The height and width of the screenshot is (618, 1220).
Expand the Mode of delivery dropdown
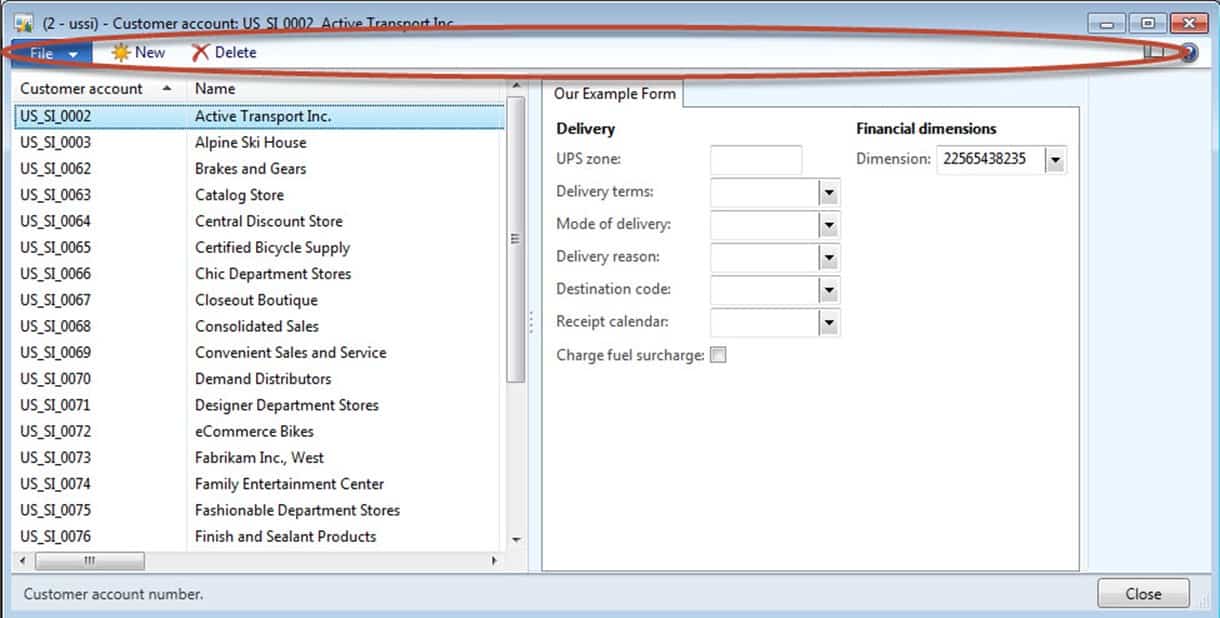pos(829,224)
